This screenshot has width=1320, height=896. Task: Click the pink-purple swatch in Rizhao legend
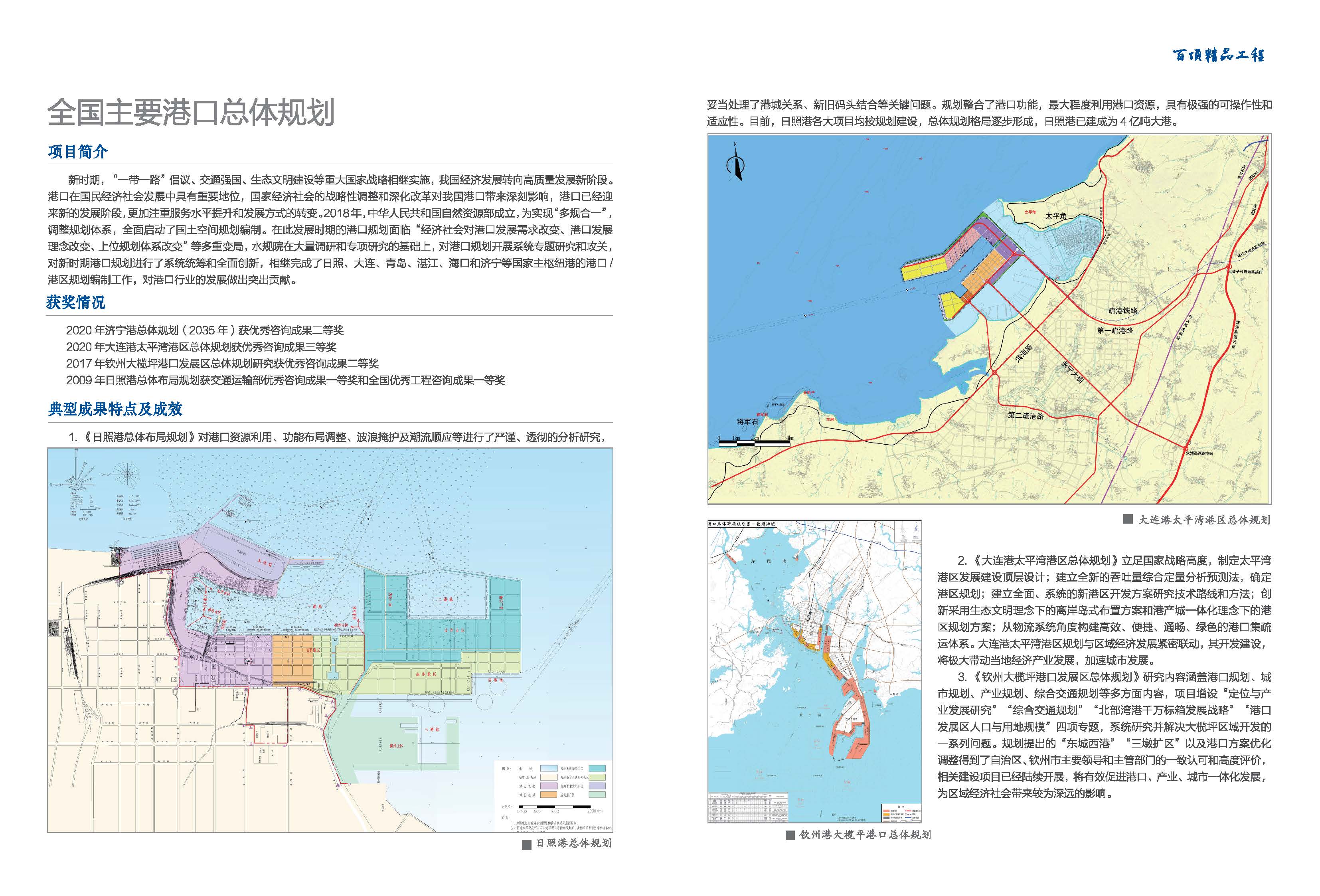coord(548,786)
